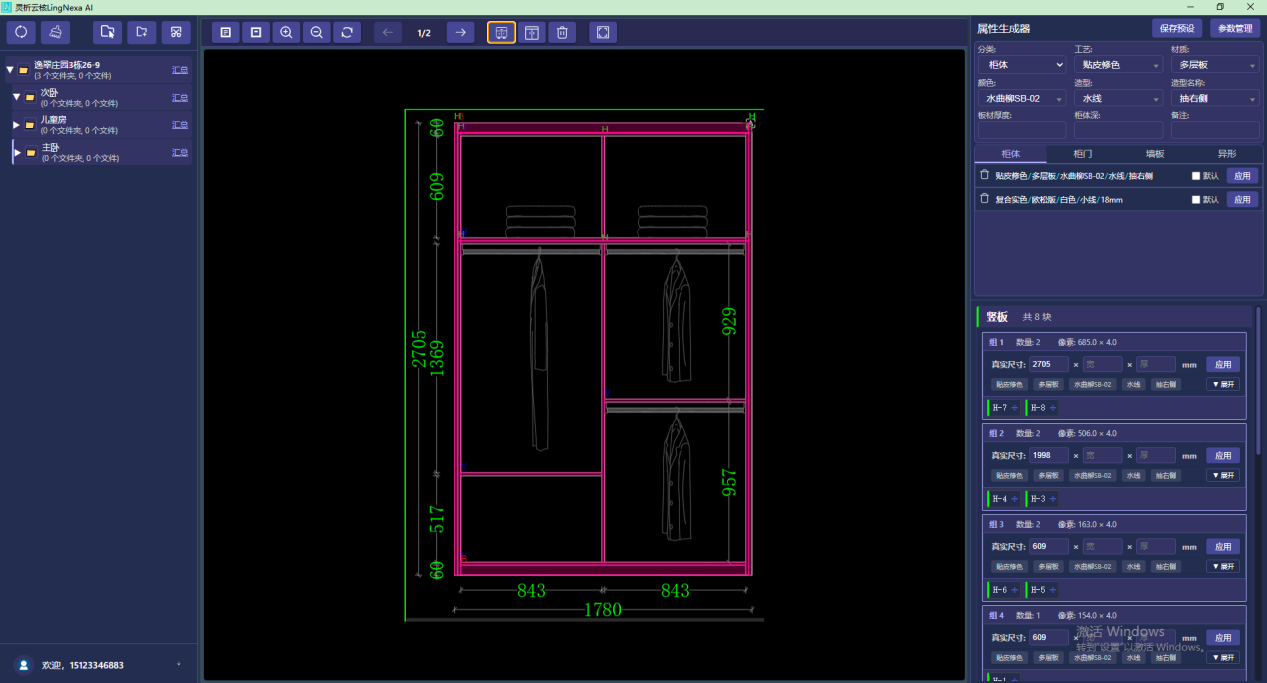Viewport: 1267px width, 683px height.
Task: Apply the 贴皮修色 preset with 应用
Action: [x=1242, y=175]
